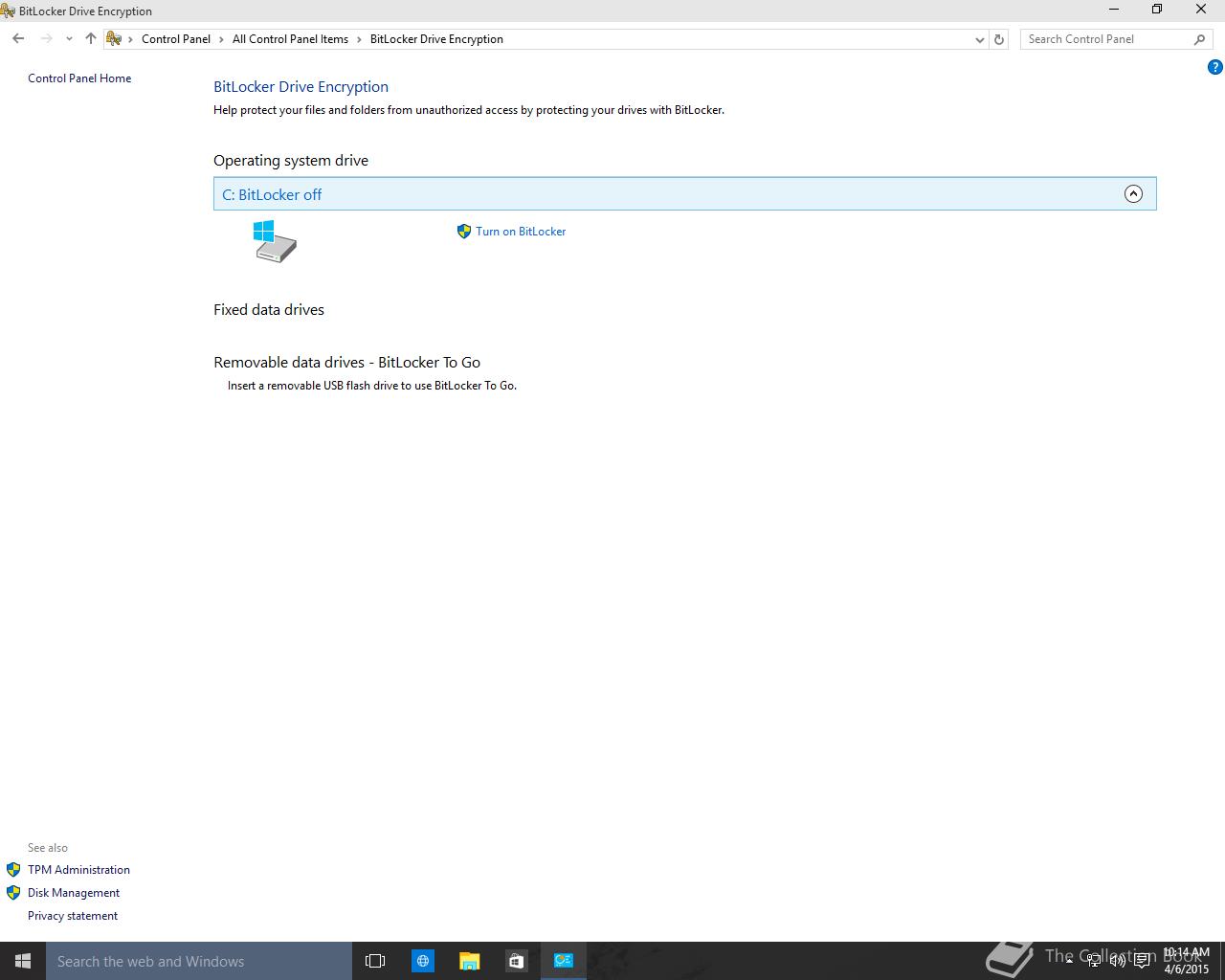Open the Store from the taskbar
This screenshot has width=1225, height=980.
pos(516,961)
